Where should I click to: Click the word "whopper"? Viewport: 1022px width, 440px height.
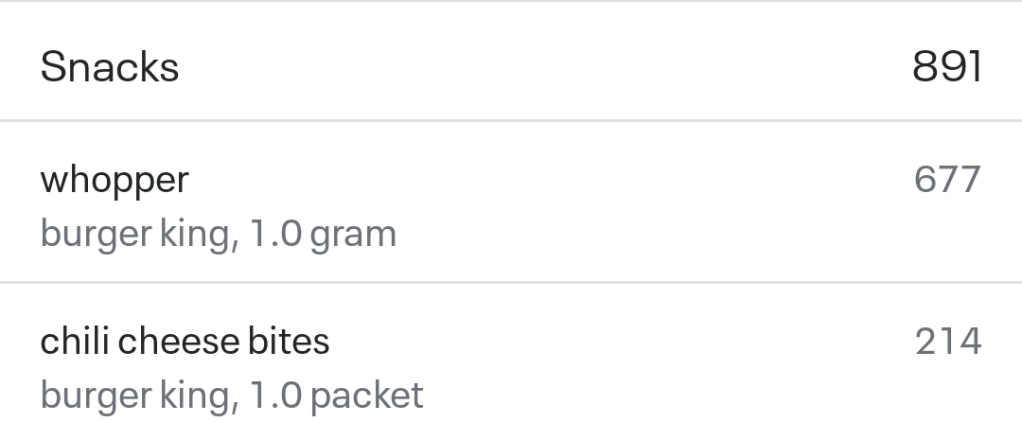click(x=114, y=182)
